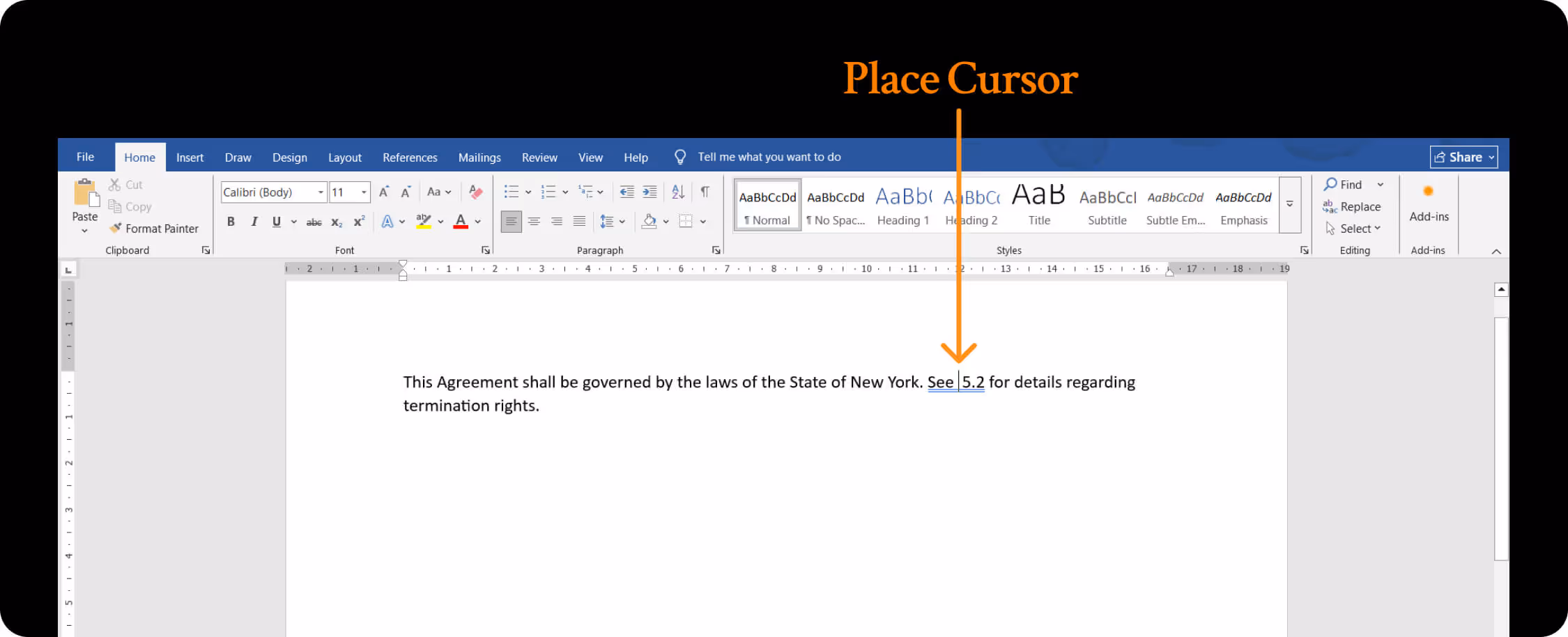Viewport: 1568px width, 637px height.
Task: Clear all formatting with eraser icon
Action: tap(476, 192)
